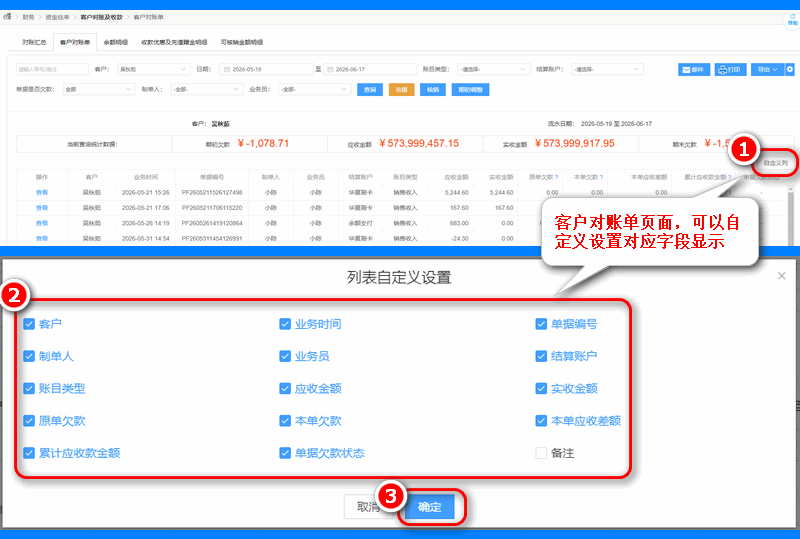Click the 自定义列 button
800x539 pixels.
(775, 163)
